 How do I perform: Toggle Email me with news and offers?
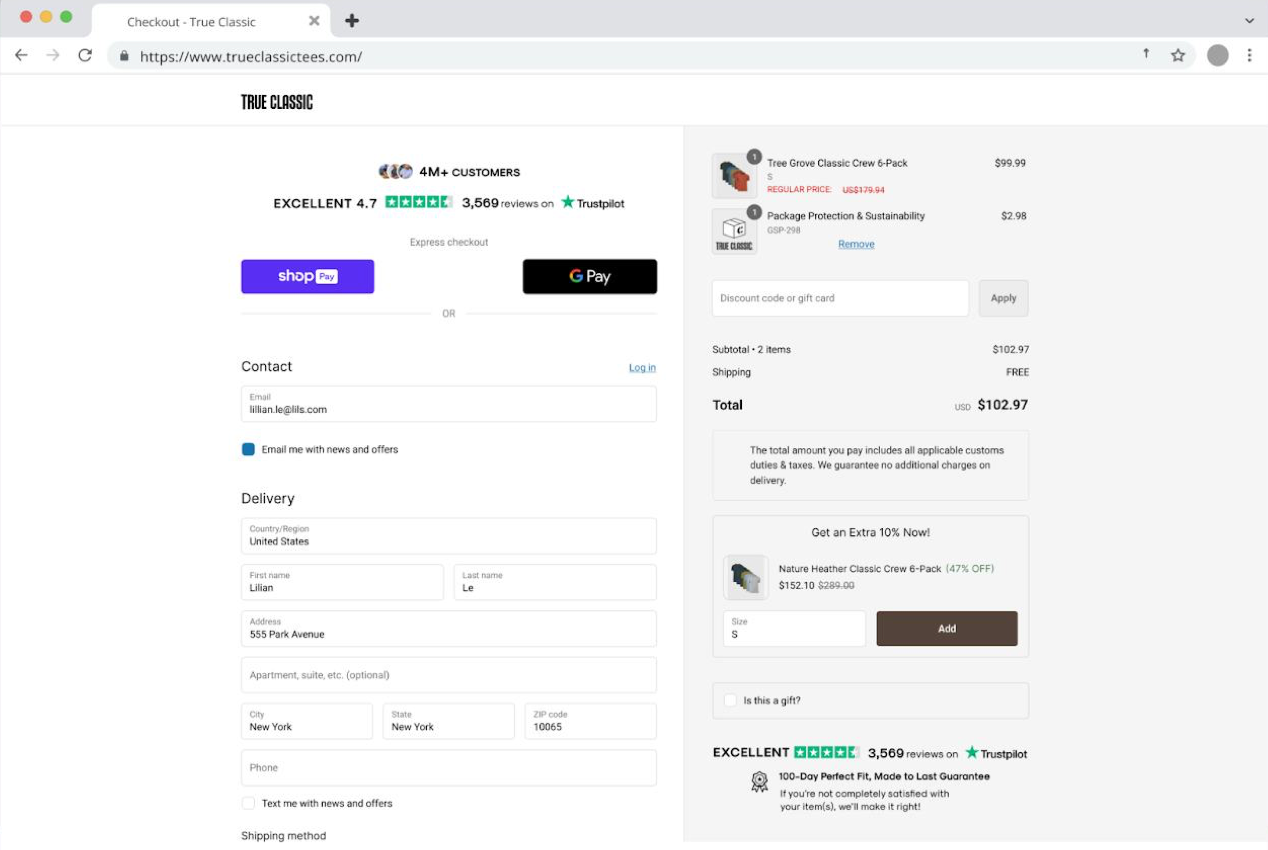click(248, 450)
